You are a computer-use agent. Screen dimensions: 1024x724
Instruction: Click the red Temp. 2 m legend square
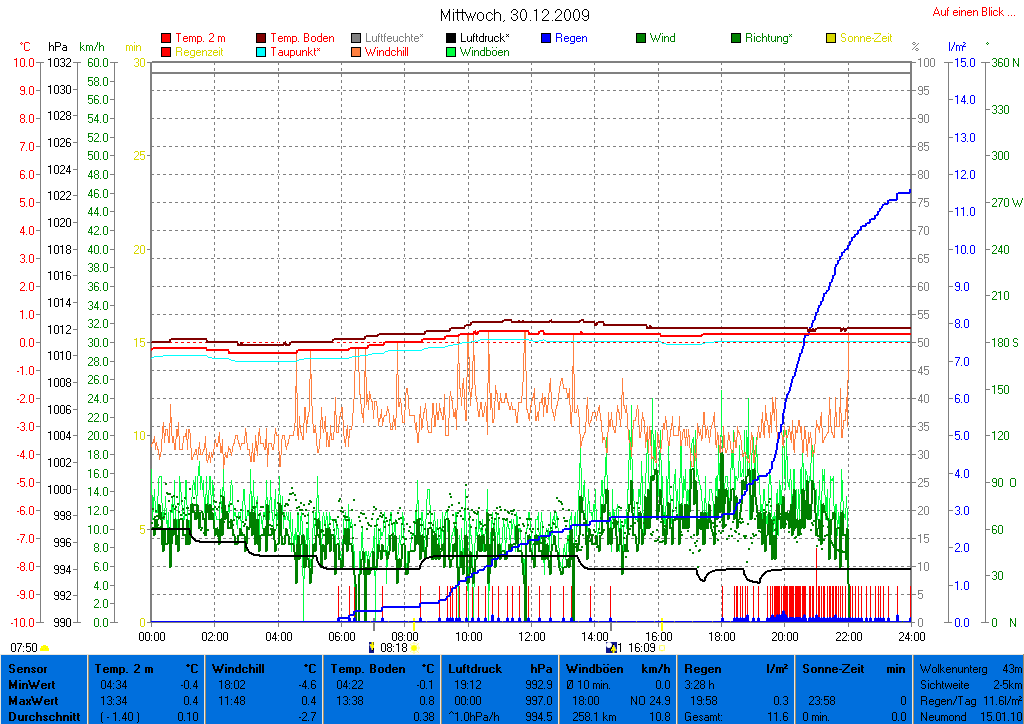click(x=166, y=38)
